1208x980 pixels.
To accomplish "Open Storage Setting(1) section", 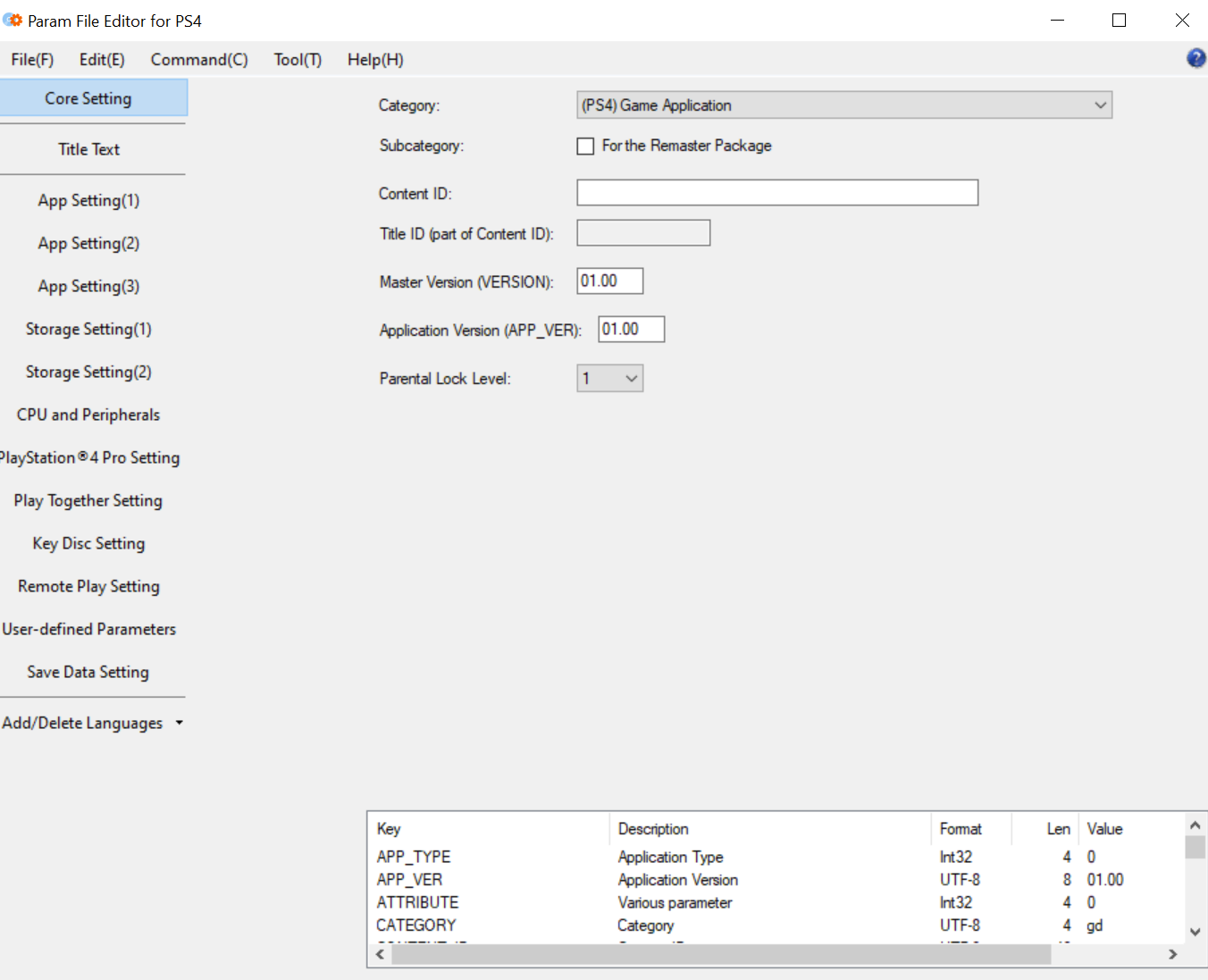I will pyautogui.click(x=88, y=329).
